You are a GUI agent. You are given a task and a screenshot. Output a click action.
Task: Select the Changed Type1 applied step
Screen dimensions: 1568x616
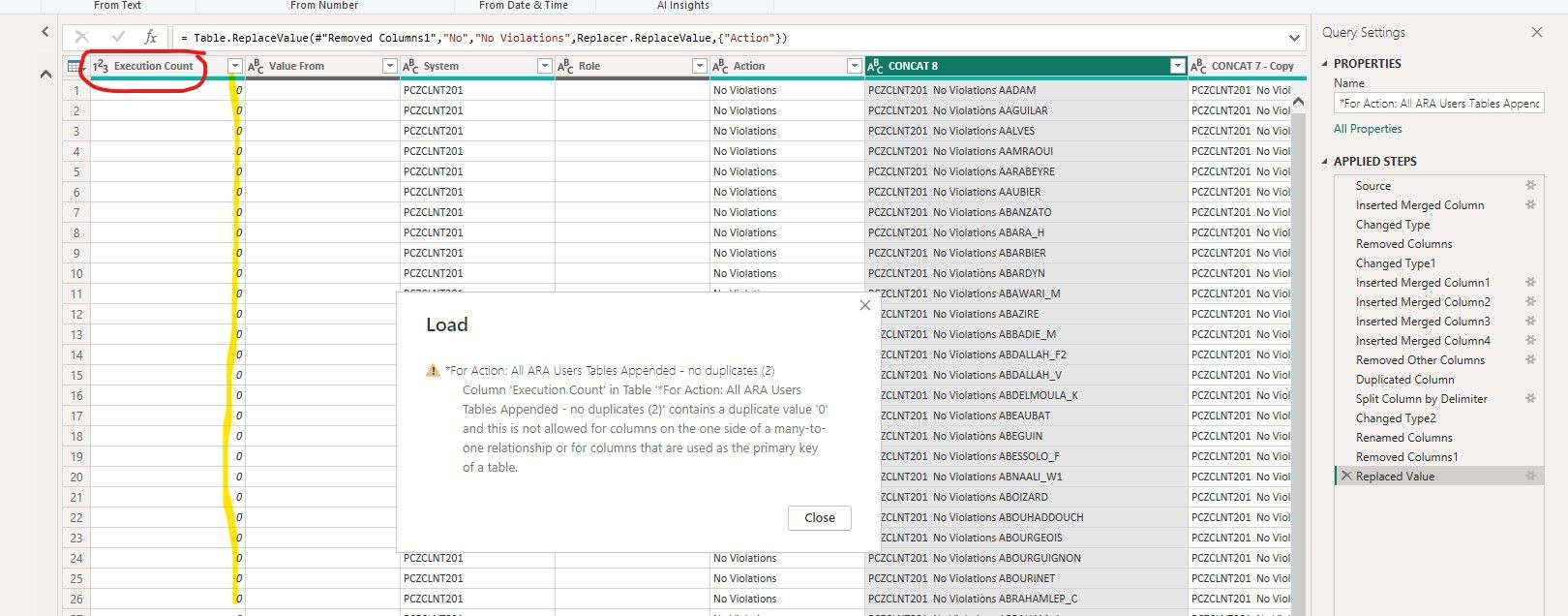1396,262
